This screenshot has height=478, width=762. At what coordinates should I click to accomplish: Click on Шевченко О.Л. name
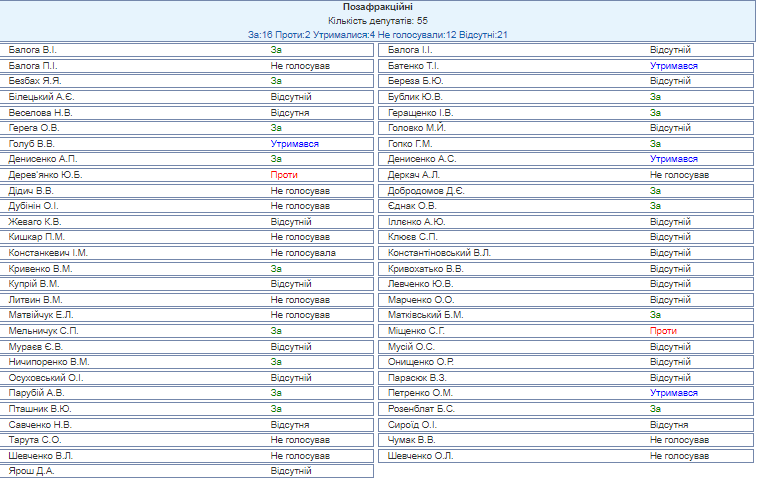[x=420, y=456]
